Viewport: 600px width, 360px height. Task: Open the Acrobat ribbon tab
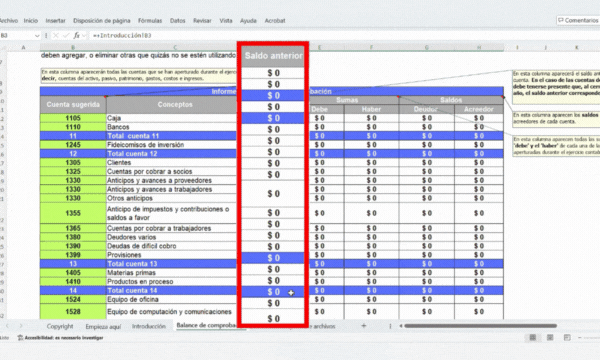point(275,21)
